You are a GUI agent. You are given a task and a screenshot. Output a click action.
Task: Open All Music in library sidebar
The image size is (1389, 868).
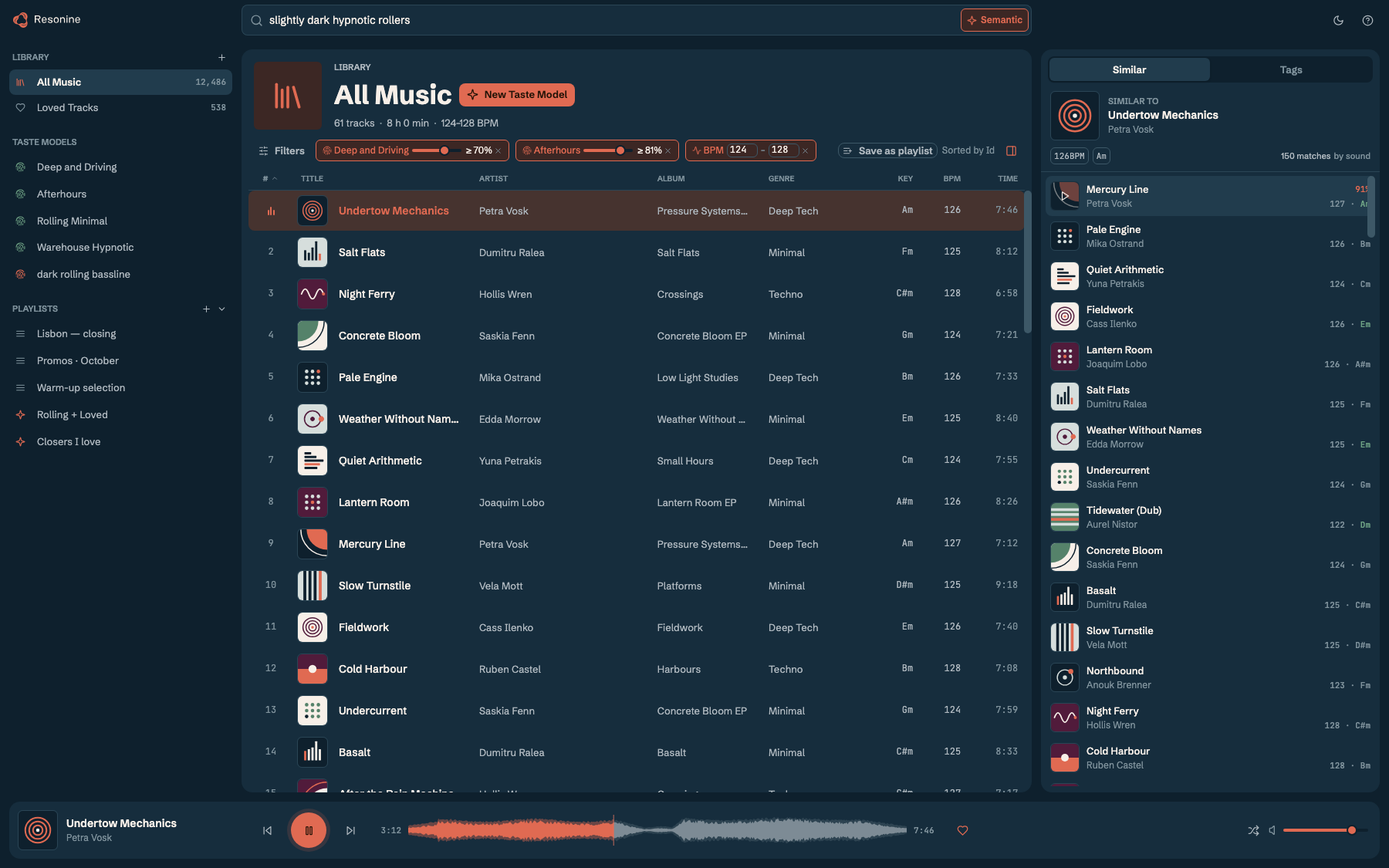pos(120,83)
